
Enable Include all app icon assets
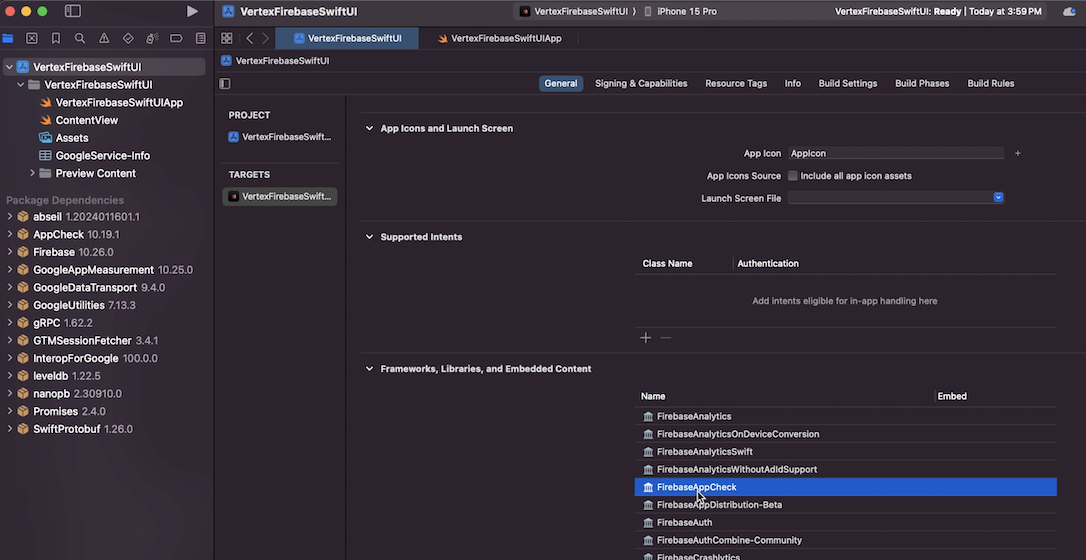click(792, 176)
